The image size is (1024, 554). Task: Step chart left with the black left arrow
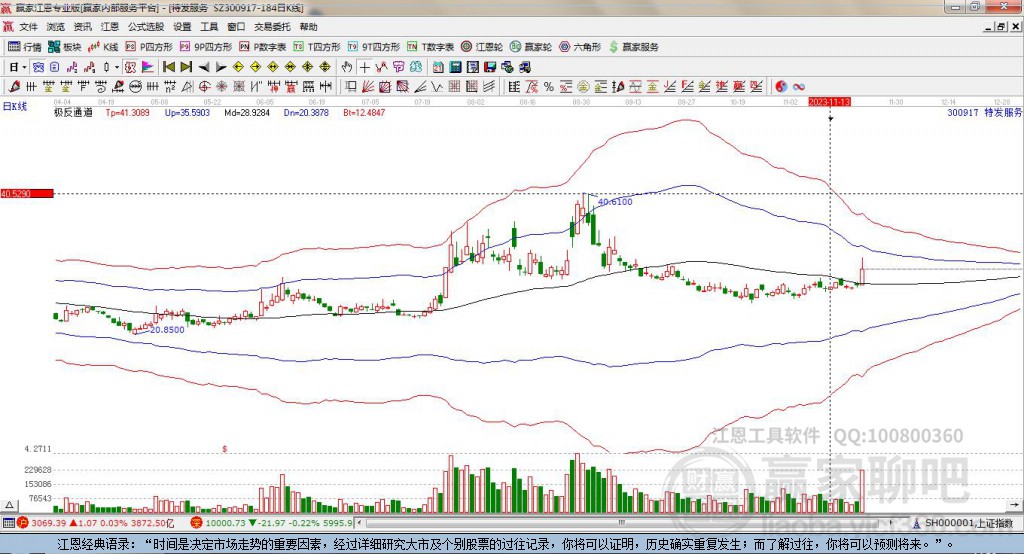pyautogui.click(x=204, y=67)
